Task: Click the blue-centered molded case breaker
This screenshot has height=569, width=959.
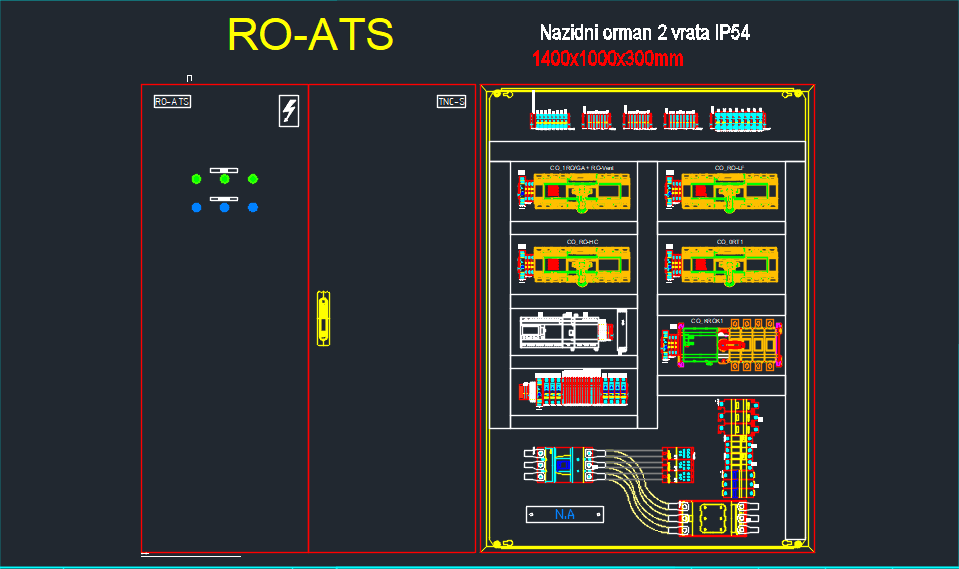Action: (x=565, y=465)
